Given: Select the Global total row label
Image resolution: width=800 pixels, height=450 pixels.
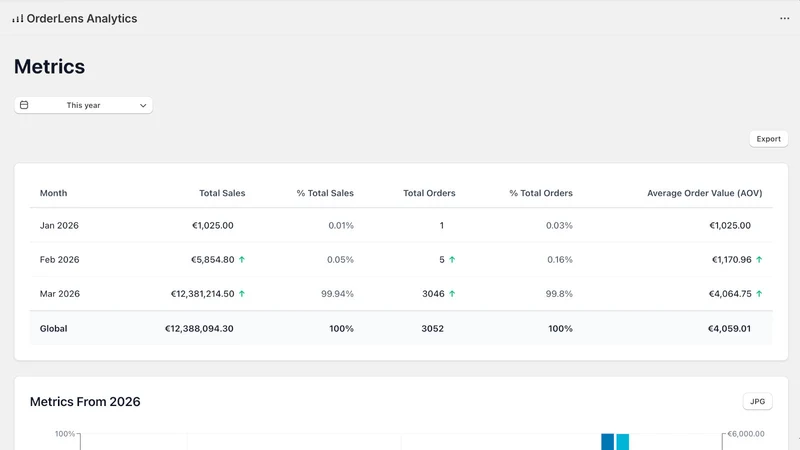Looking at the screenshot, I should tap(54, 329).
